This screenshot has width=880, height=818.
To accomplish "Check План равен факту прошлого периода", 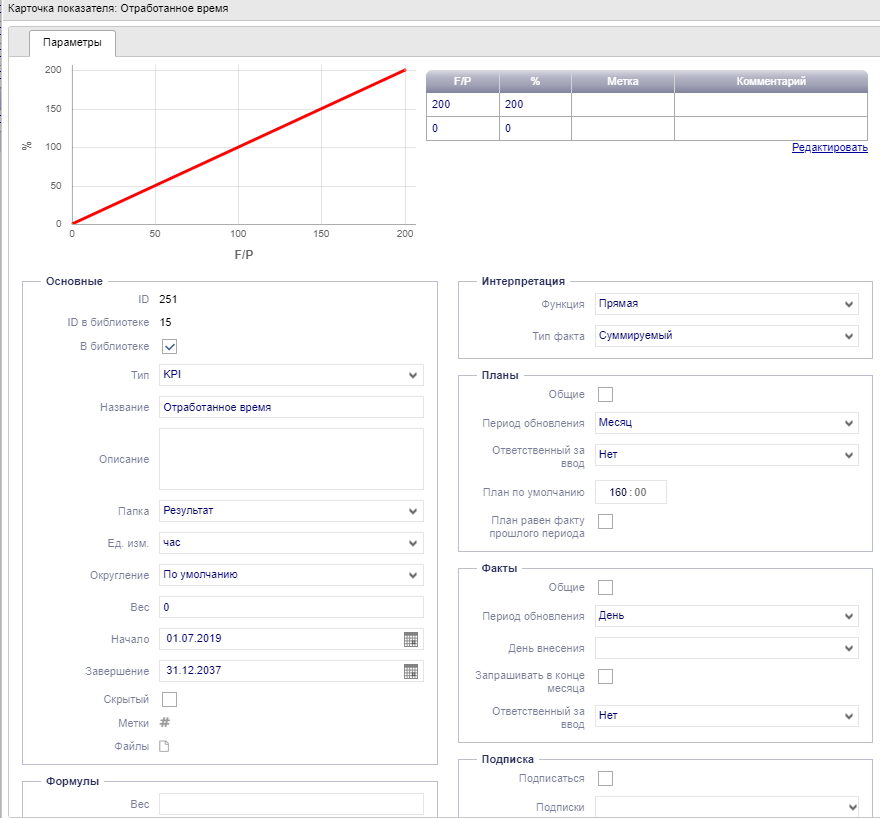I will point(605,521).
